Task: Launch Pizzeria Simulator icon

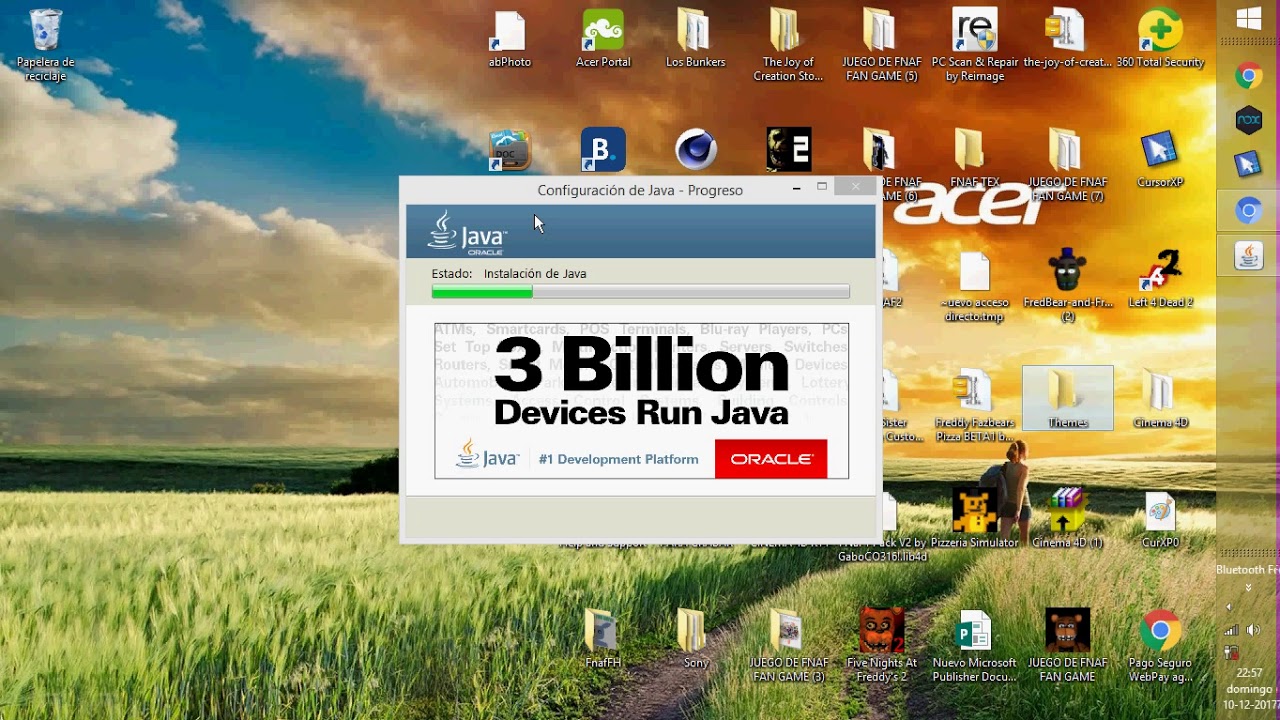Action: point(973,520)
